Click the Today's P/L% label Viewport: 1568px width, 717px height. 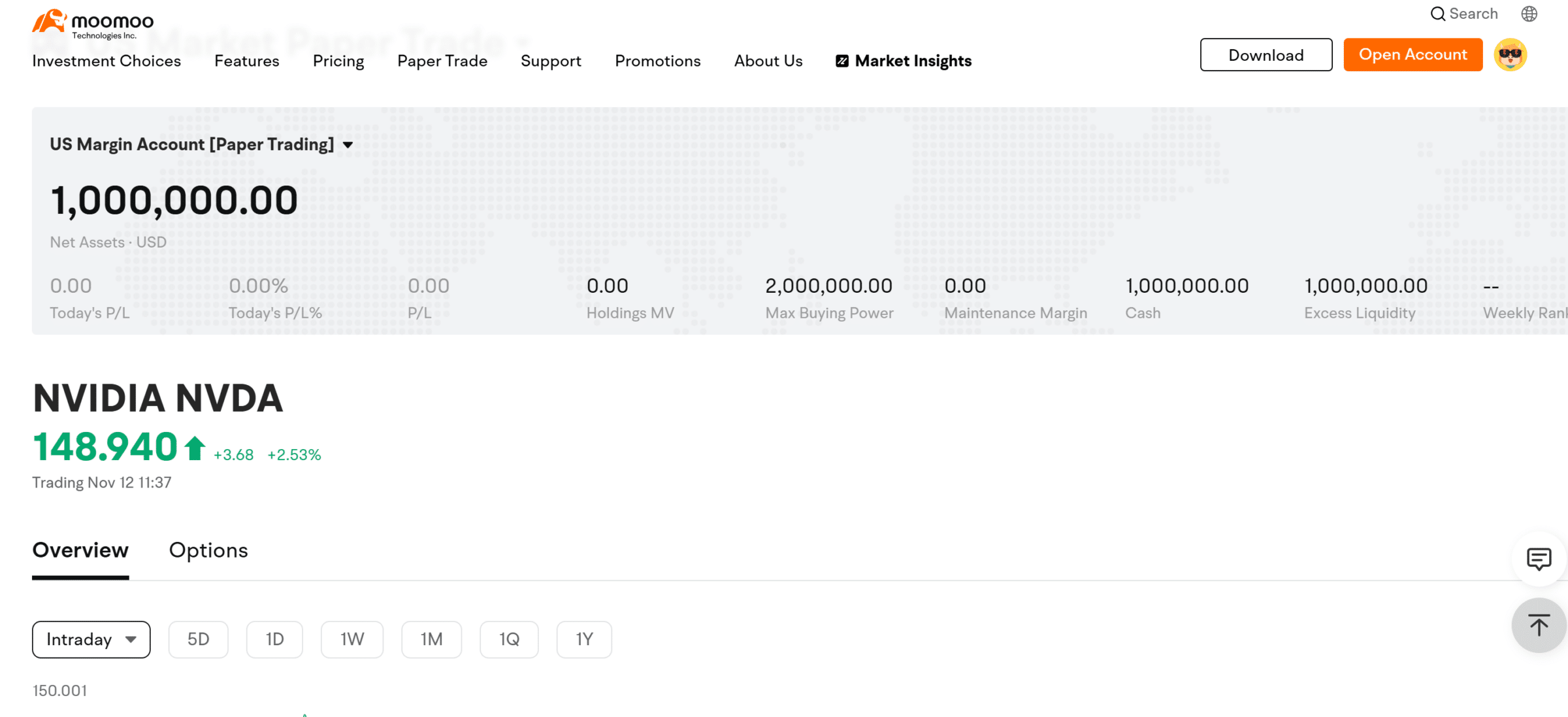click(x=275, y=313)
